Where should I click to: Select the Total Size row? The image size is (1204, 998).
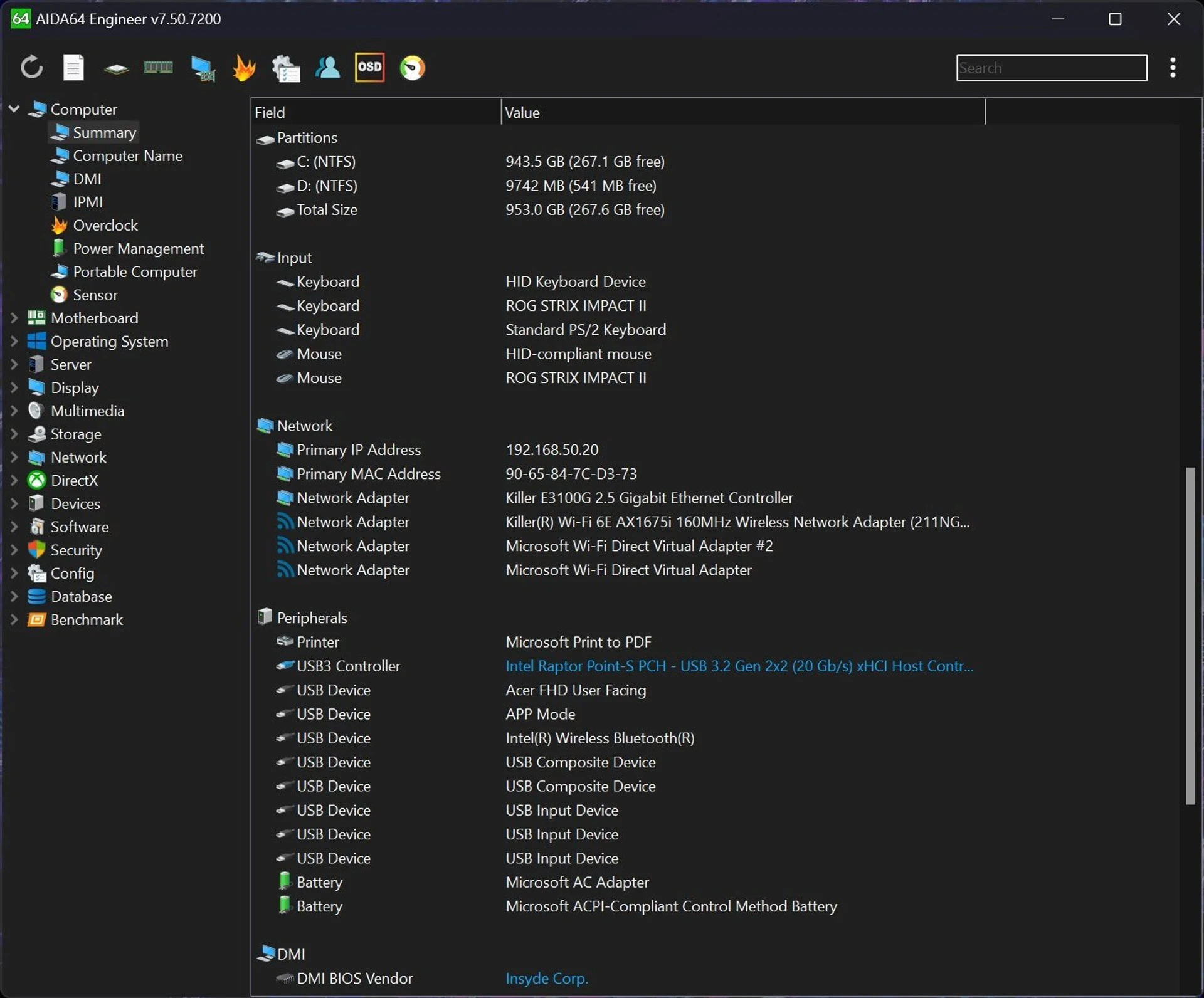[618, 209]
